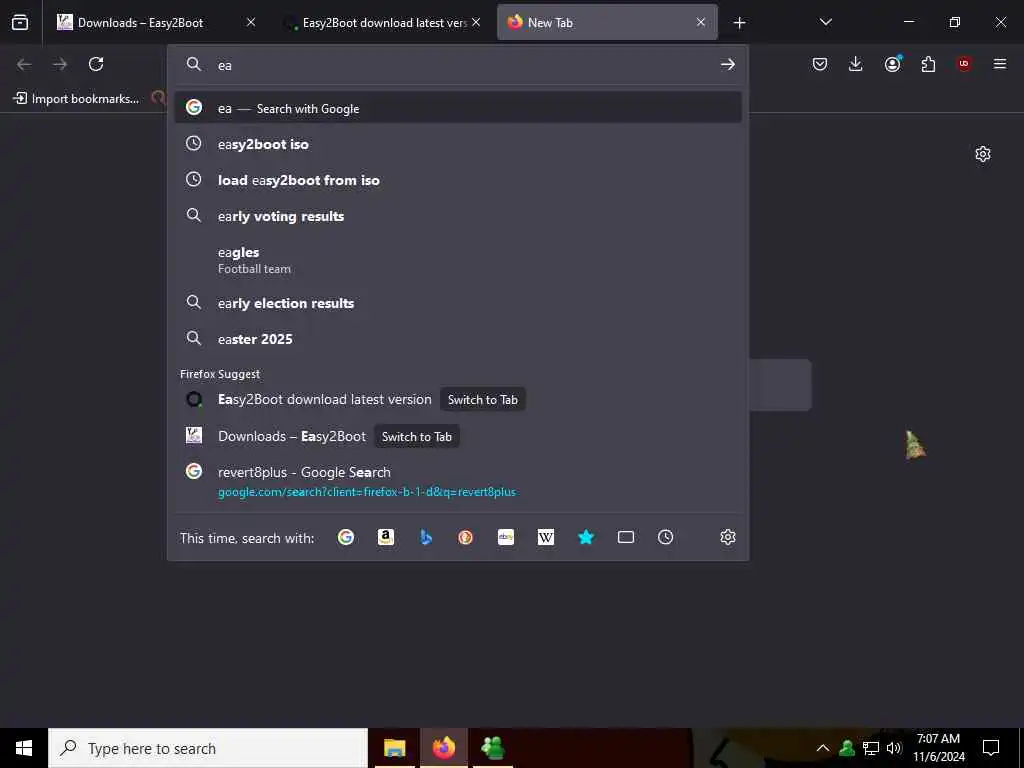Screen dimensions: 1024x768
Task: Open search settings gear in dropdown
Action: 728,537
